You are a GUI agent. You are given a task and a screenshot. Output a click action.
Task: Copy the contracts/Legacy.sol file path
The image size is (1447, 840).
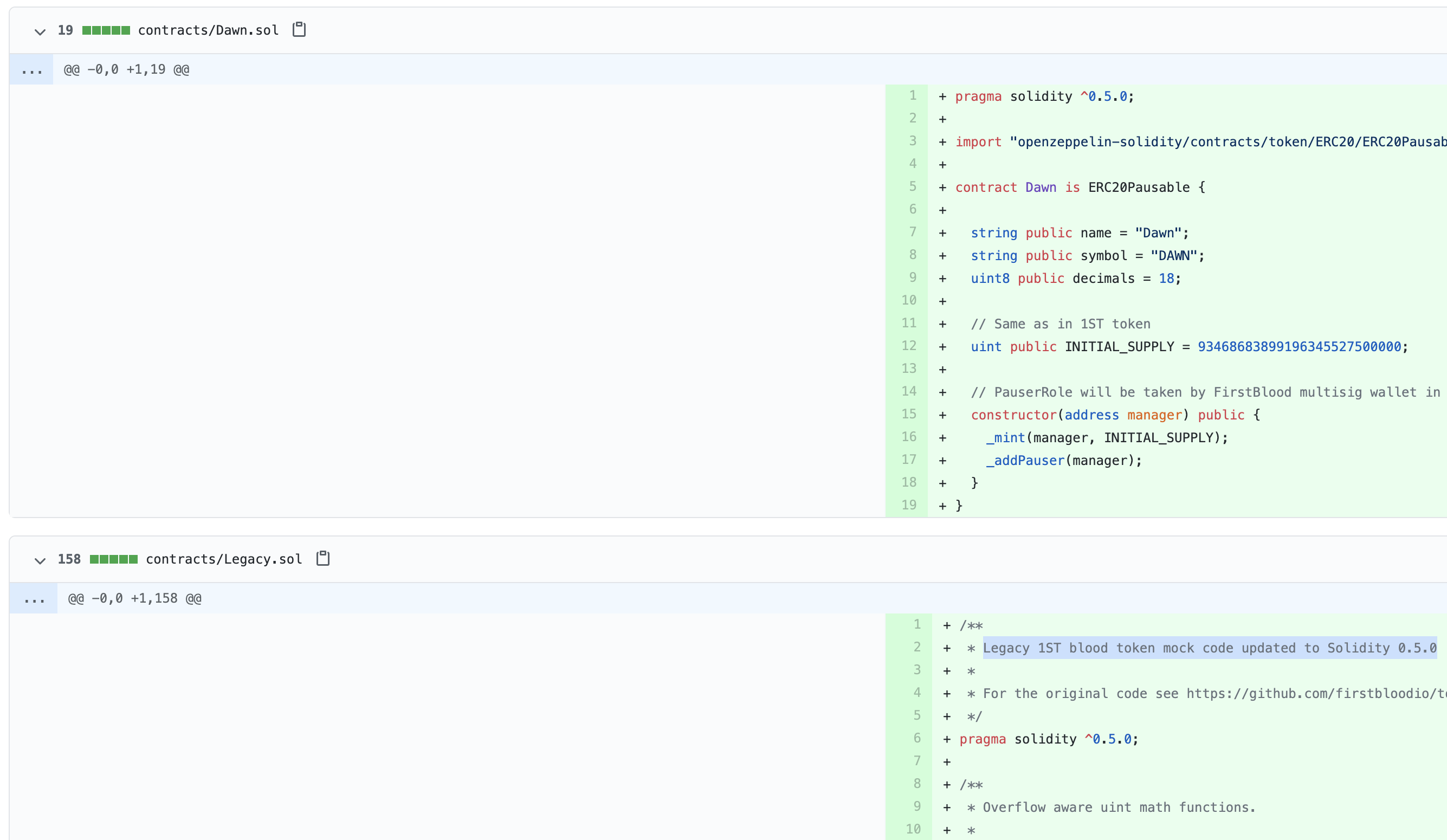[x=324, y=558]
